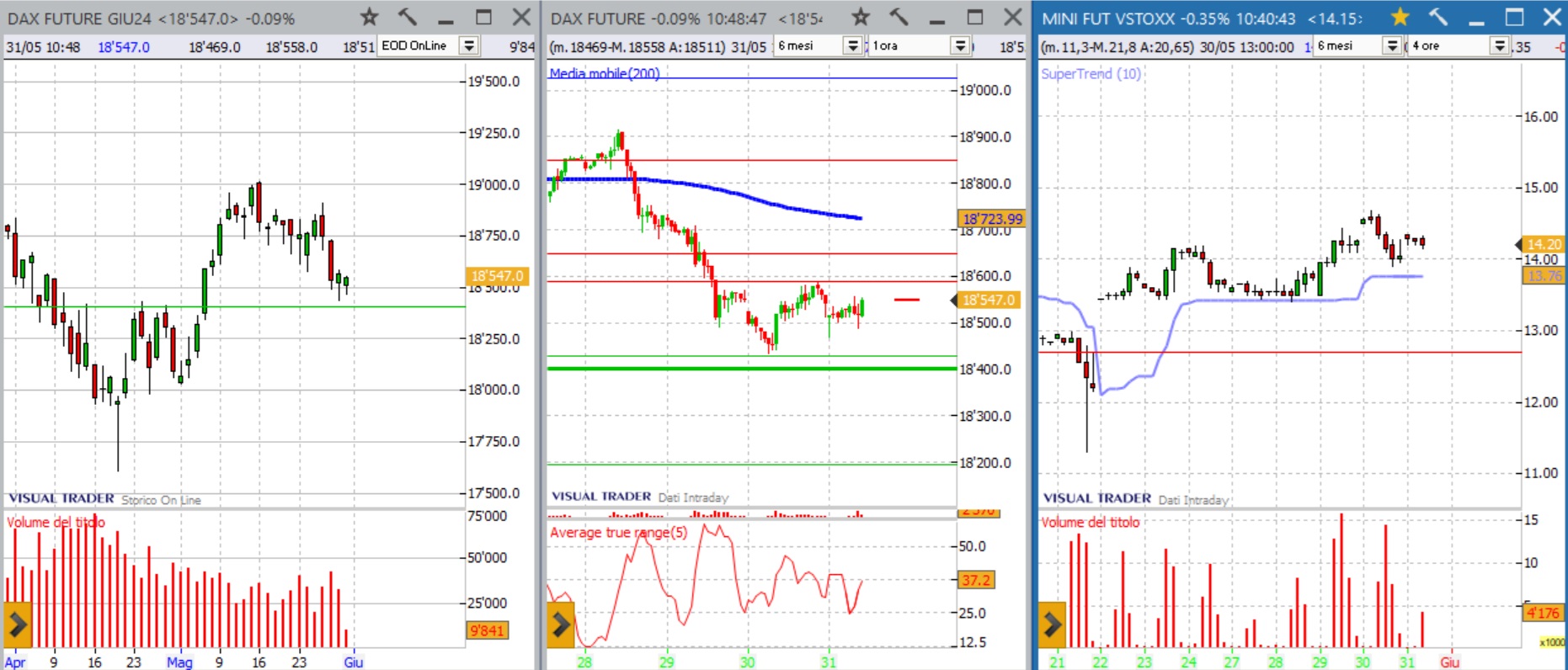Open 6 mesi dropdown arrow in VSTOXX window
The image size is (1568, 670).
pos(1393,45)
